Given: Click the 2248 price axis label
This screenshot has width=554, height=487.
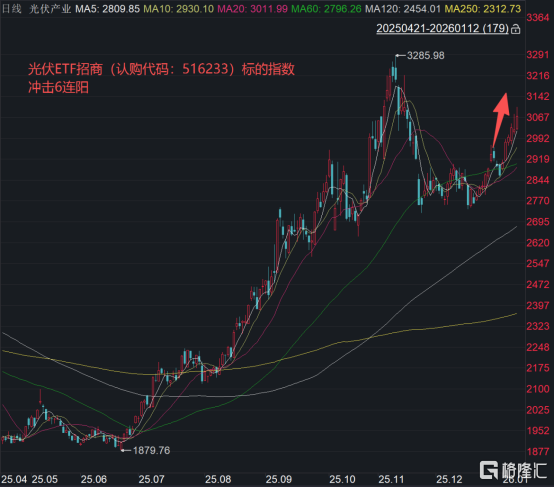Looking at the screenshot, I should click(538, 347).
